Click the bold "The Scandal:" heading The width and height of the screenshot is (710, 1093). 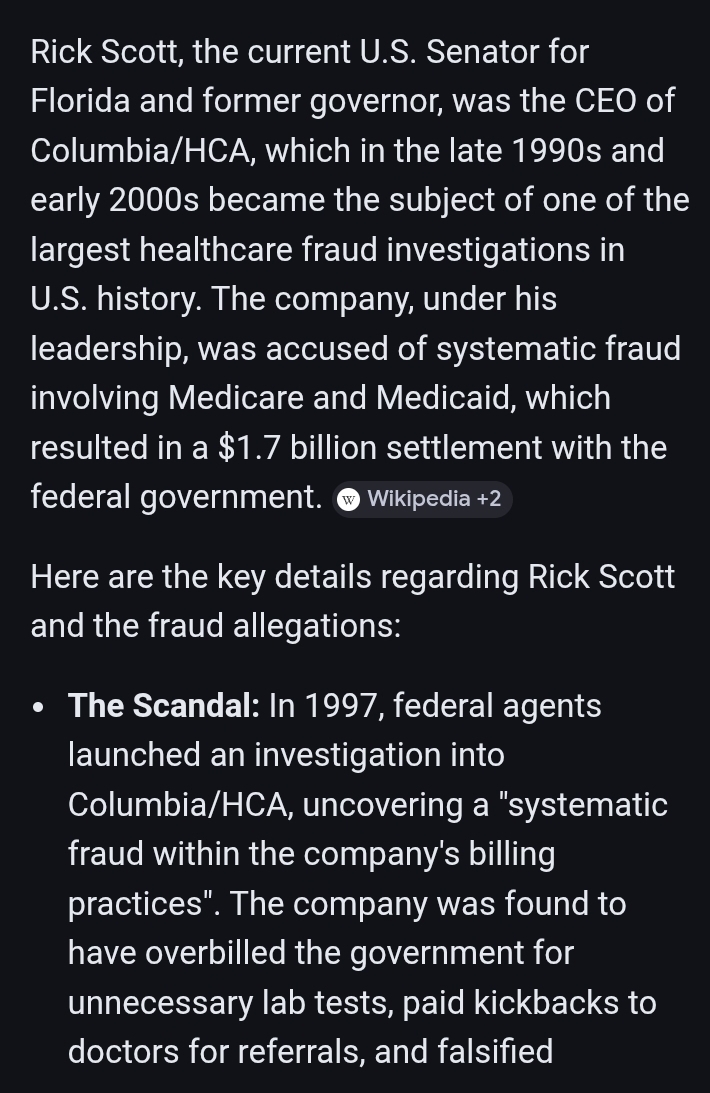(x=164, y=706)
